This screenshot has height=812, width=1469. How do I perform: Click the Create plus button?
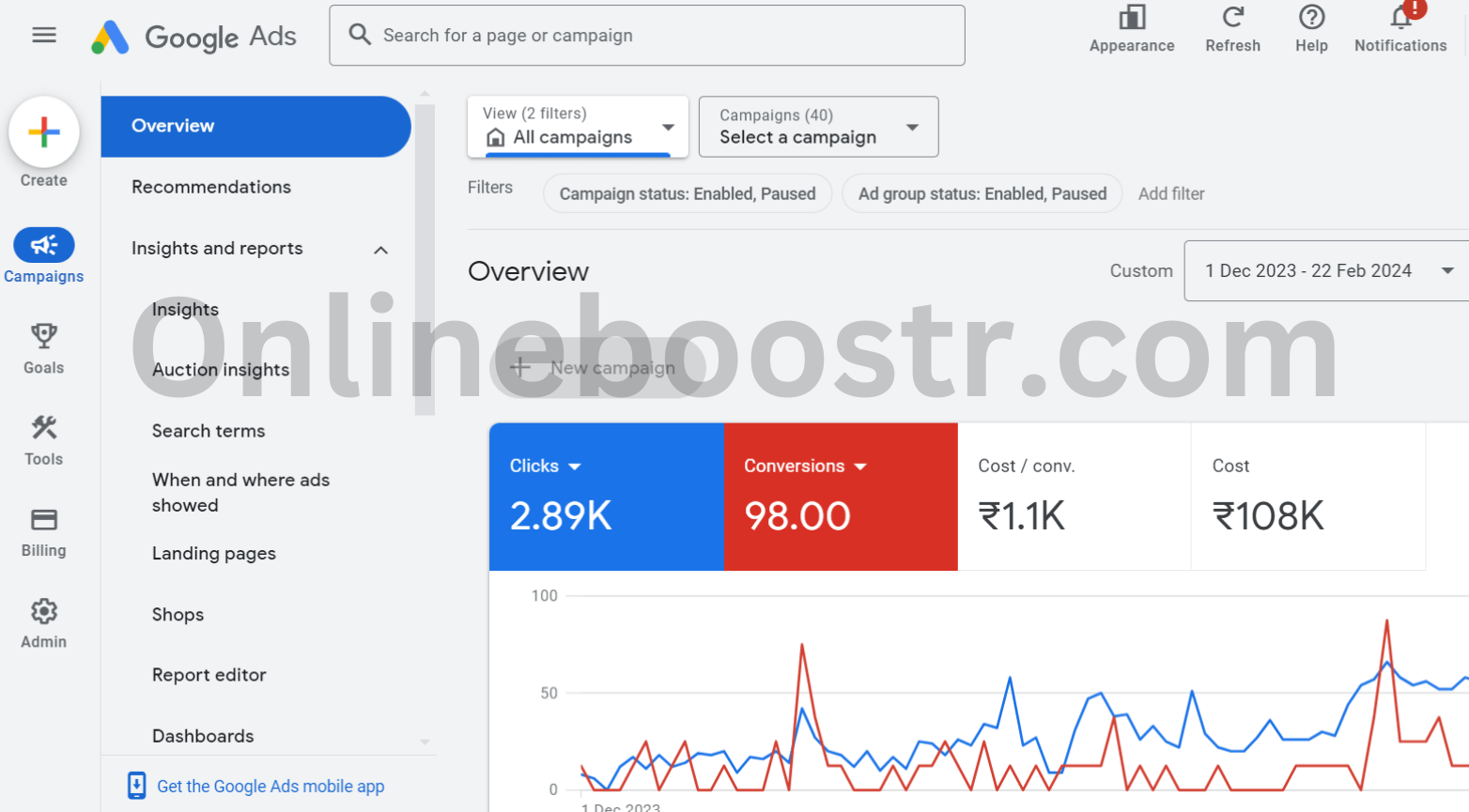tap(44, 132)
